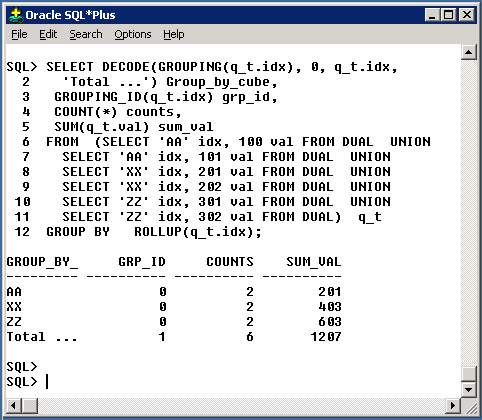Click the sum value 201
482x420 pixels.
(x=330, y=292)
